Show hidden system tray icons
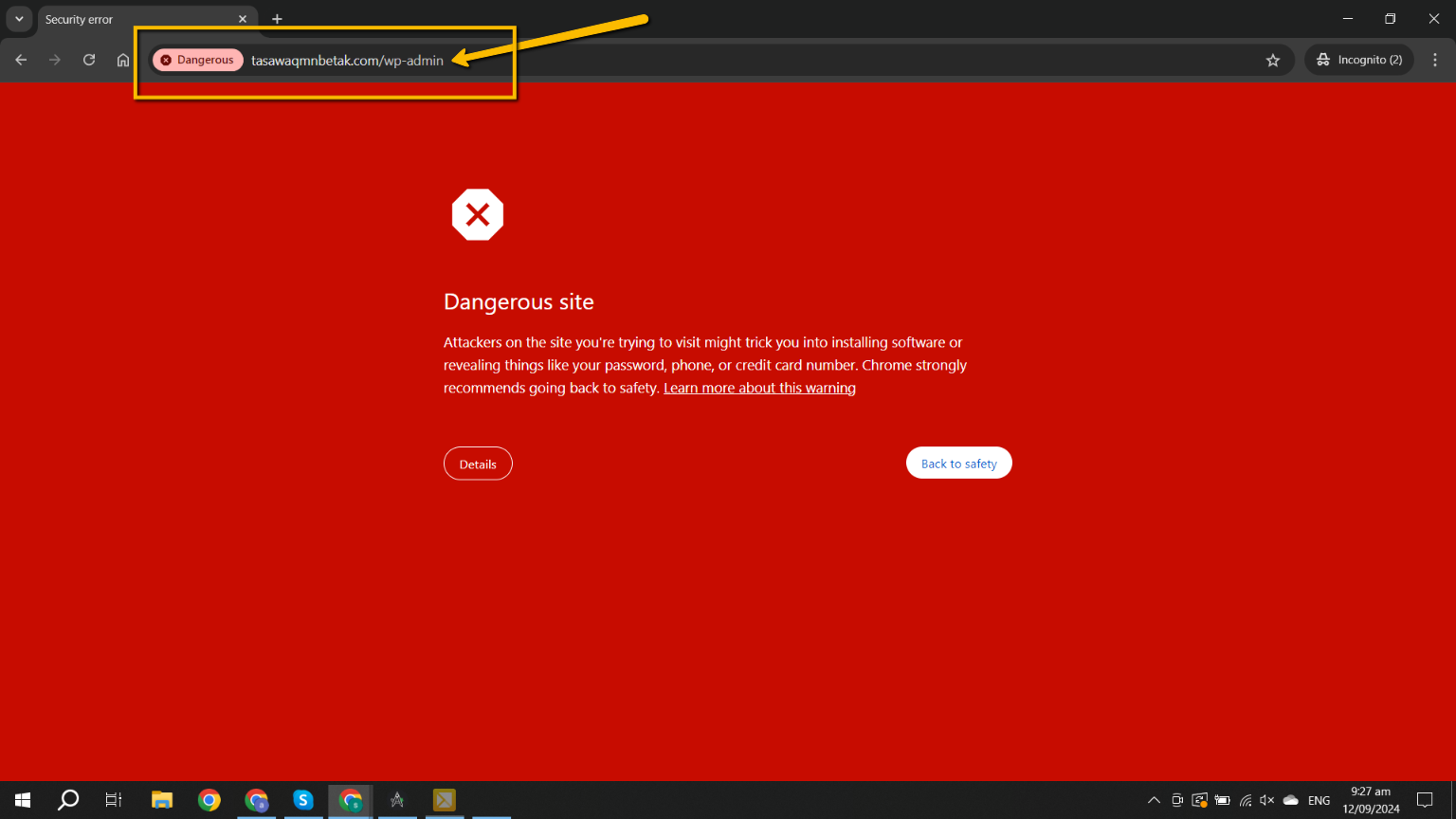1456x819 pixels. tap(1154, 800)
